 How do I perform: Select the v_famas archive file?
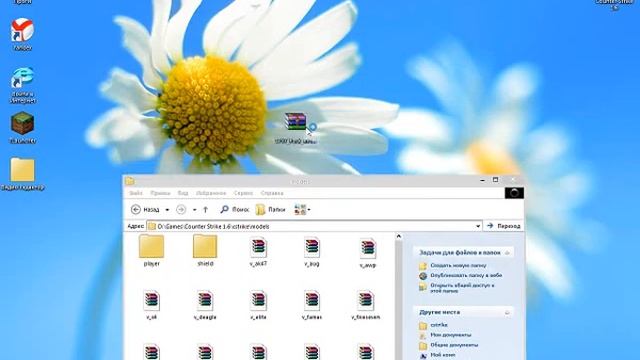pos(312,304)
